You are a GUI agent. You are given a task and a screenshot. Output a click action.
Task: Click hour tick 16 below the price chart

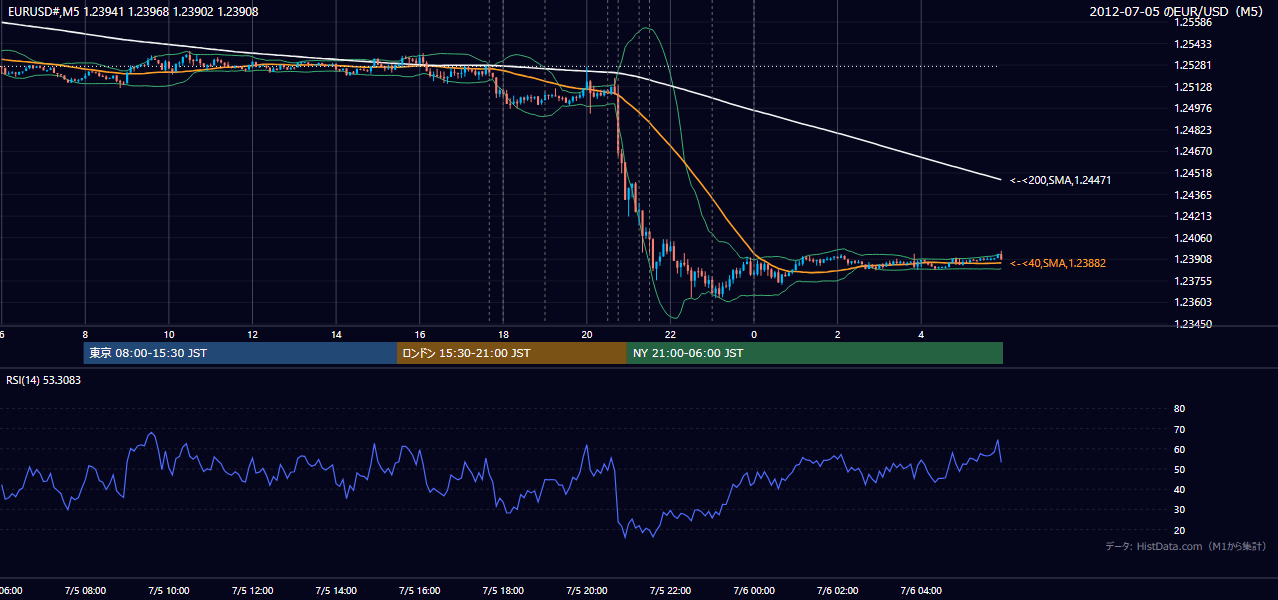point(420,335)
